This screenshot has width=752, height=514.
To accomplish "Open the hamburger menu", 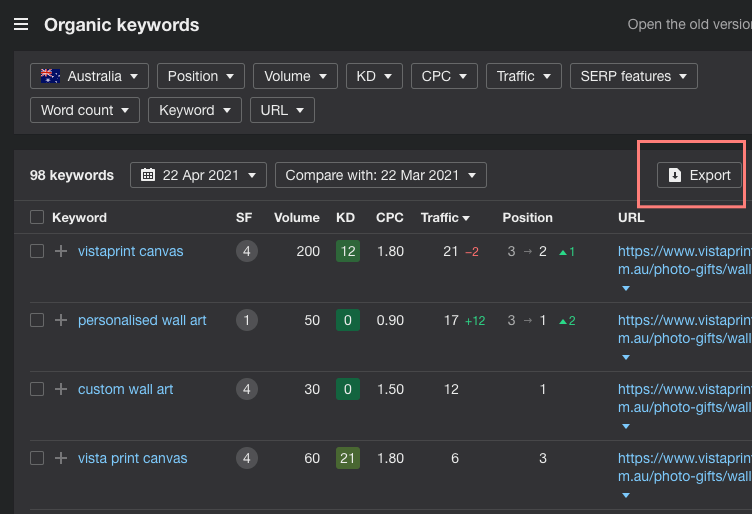I will click(x=21, y=24).
